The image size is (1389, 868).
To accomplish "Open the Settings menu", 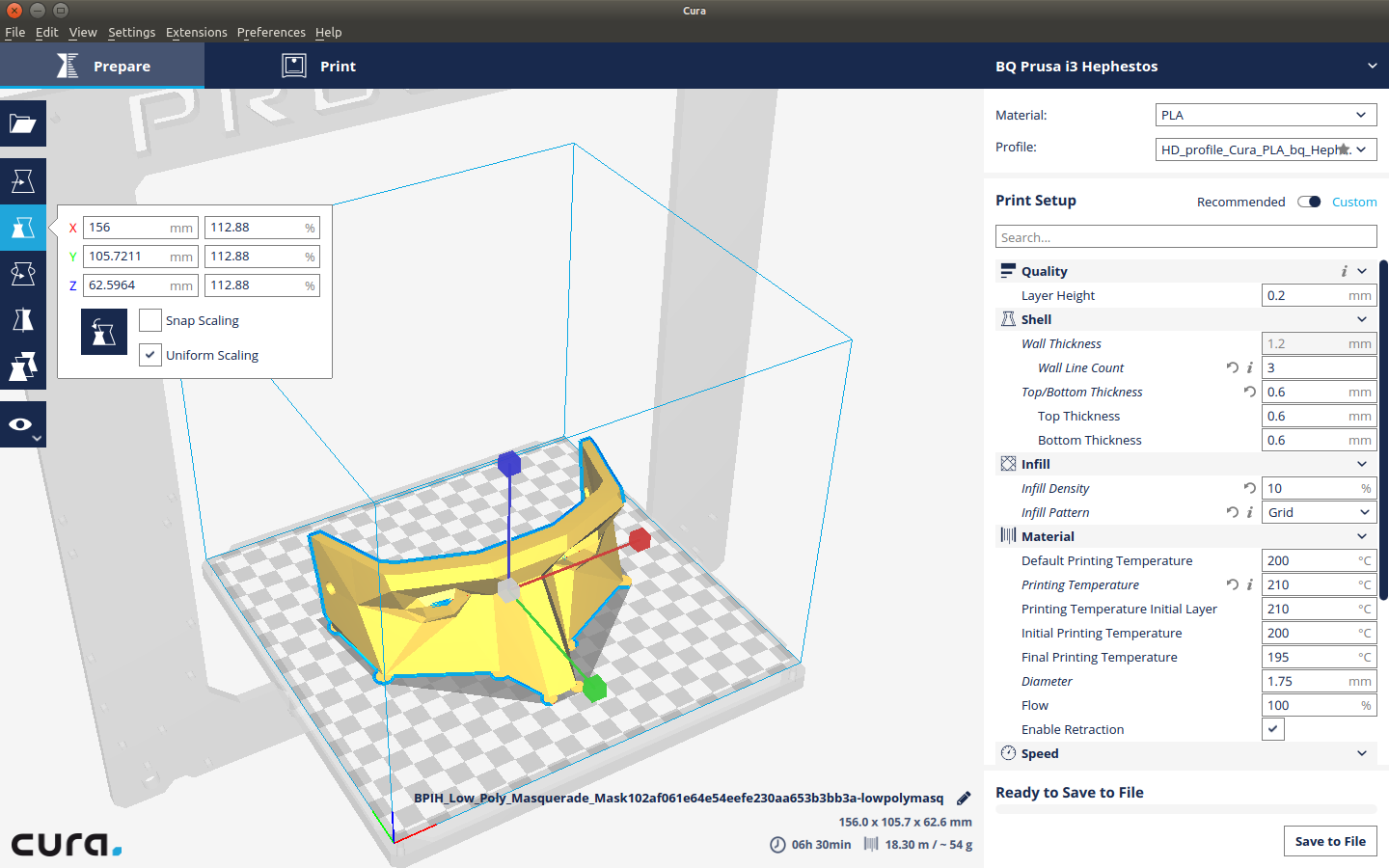I will click(x=131, y=32).
